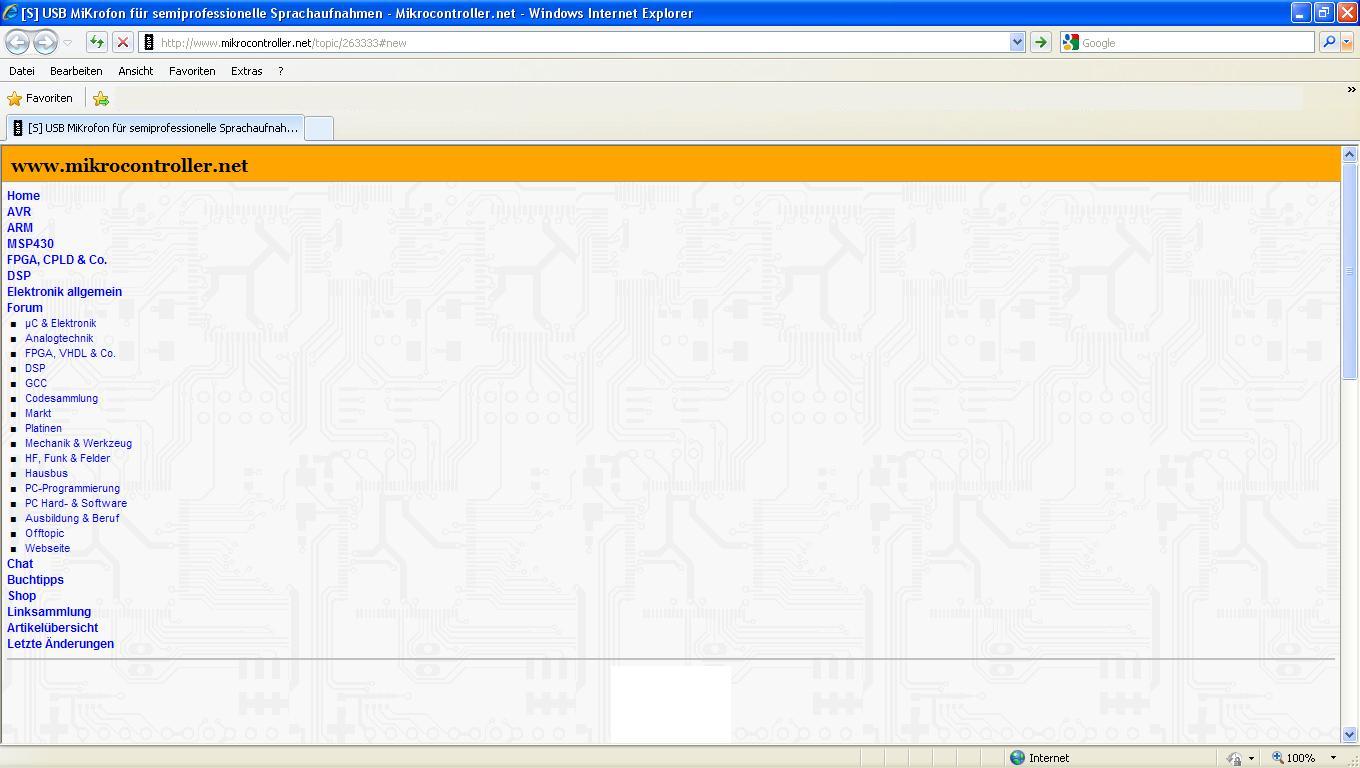Open the Shop link
The height and width of the screenshot is (768, 1360).
pyautogui.click(x=22, y=596)
